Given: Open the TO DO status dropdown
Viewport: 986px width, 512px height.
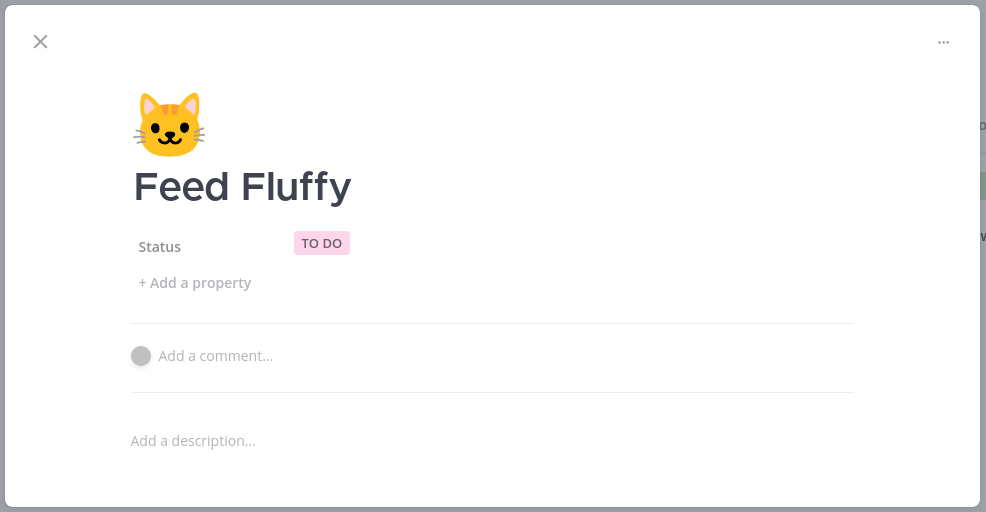Looking at the screenshot, I should coord(322,243).
